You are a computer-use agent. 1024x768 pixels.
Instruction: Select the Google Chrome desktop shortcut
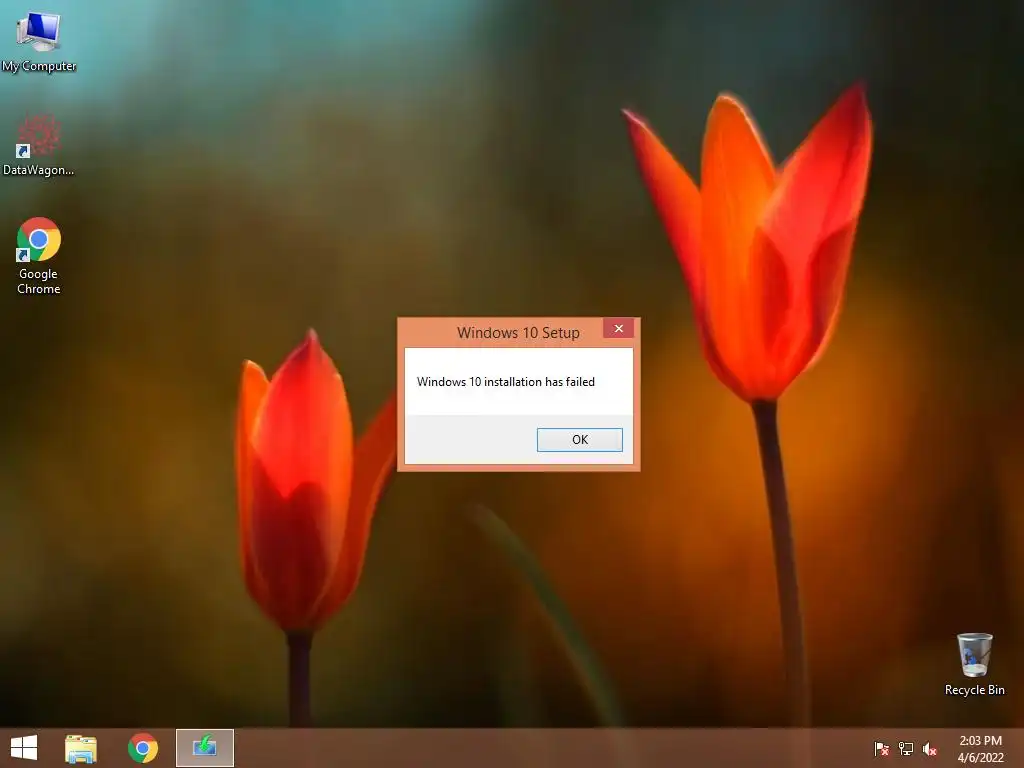pyautogui.click(x=39, y=256)
